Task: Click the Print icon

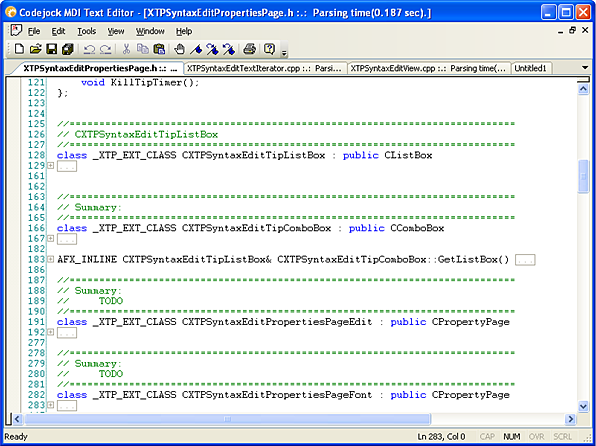Action: (249, 49)
